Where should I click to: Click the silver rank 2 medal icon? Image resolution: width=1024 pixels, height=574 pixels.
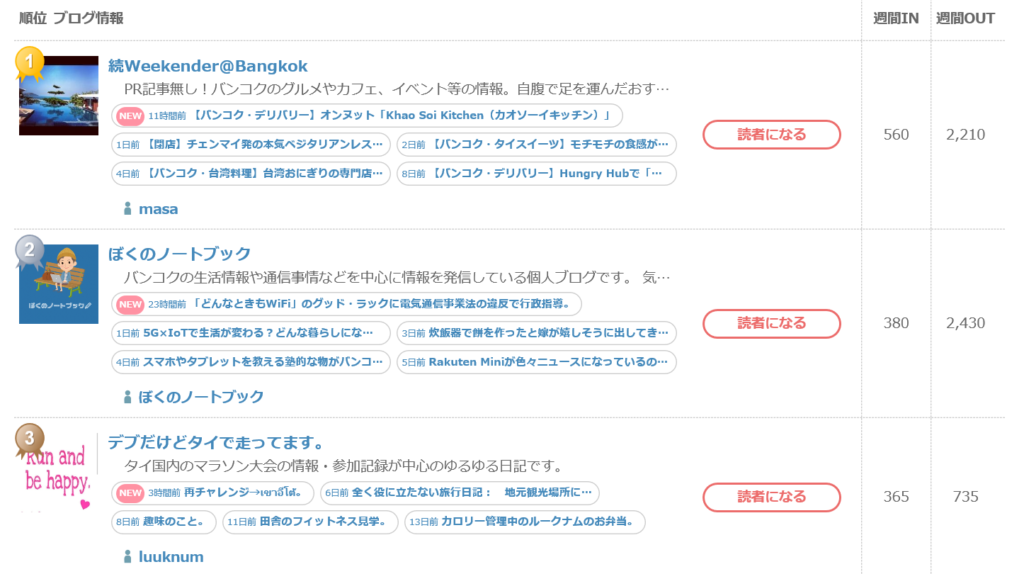click(x=29, y=251)
